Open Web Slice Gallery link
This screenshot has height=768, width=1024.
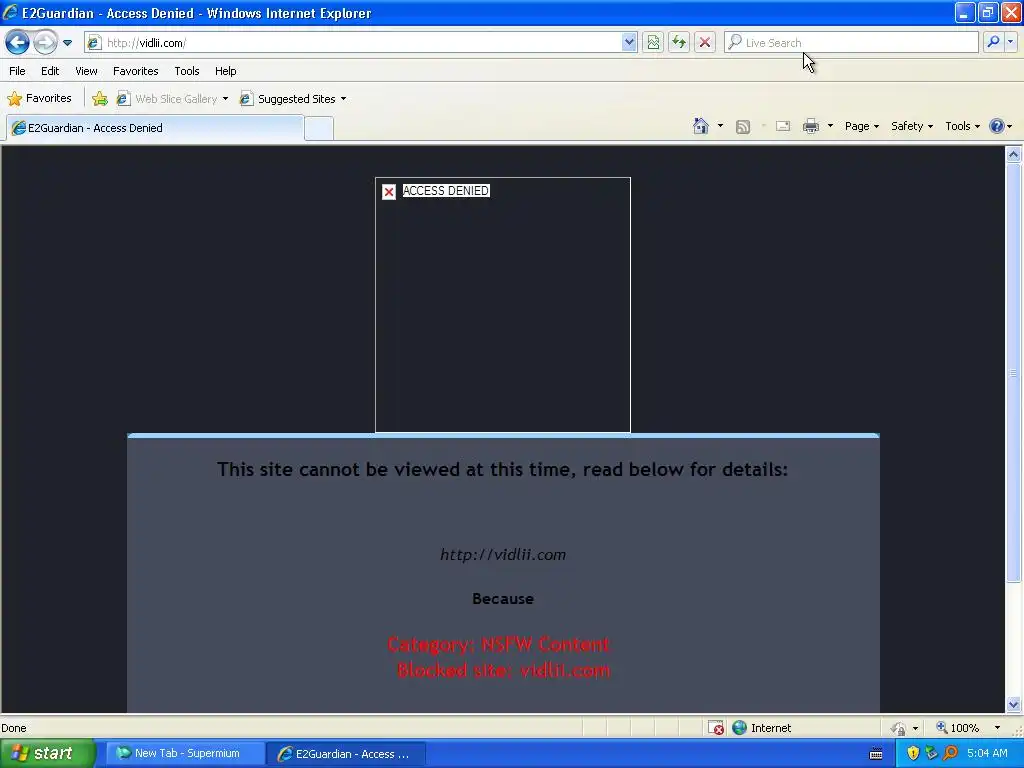point(167,99)
